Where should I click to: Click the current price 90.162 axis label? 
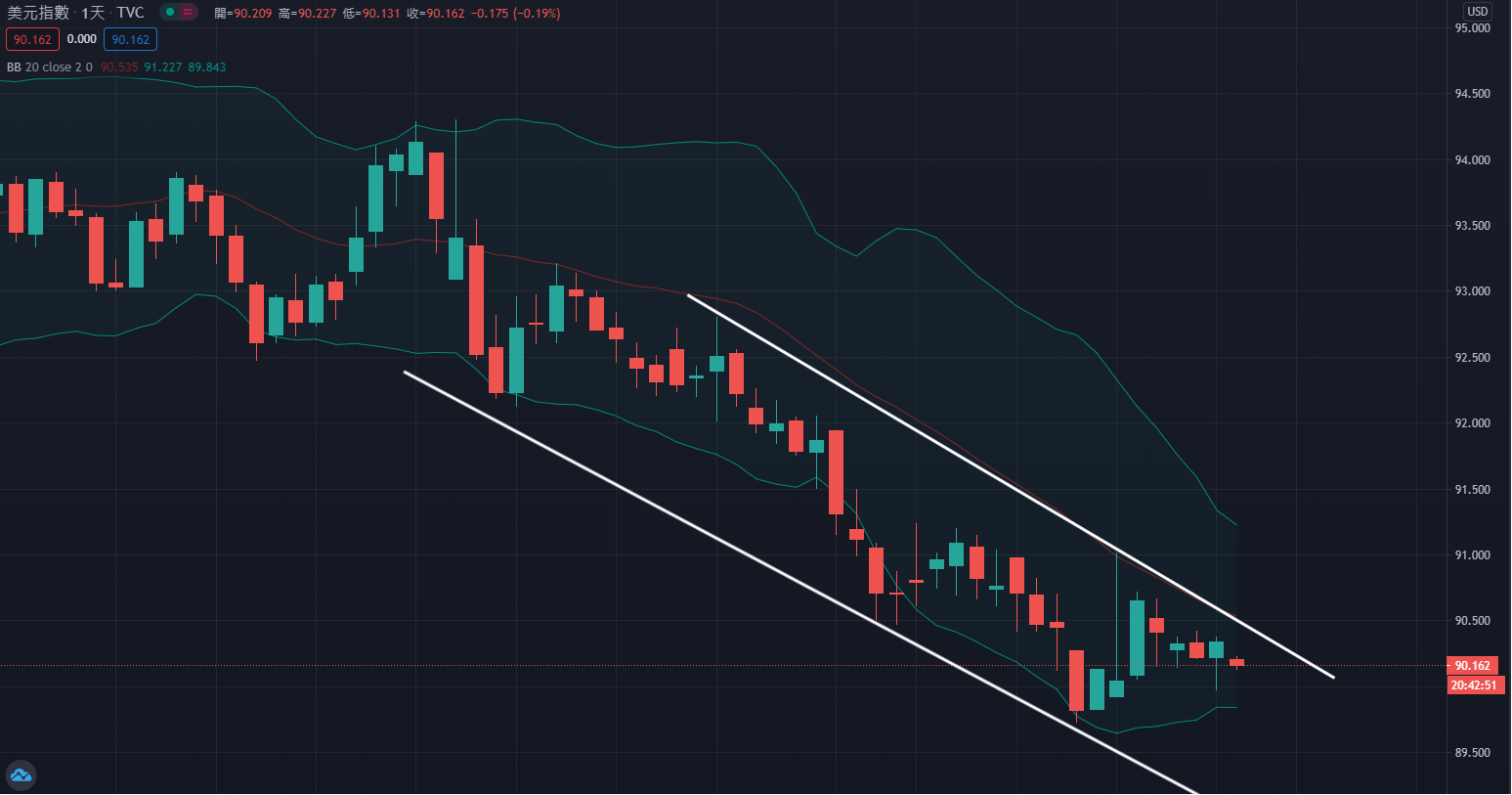tap(1473, 666)
